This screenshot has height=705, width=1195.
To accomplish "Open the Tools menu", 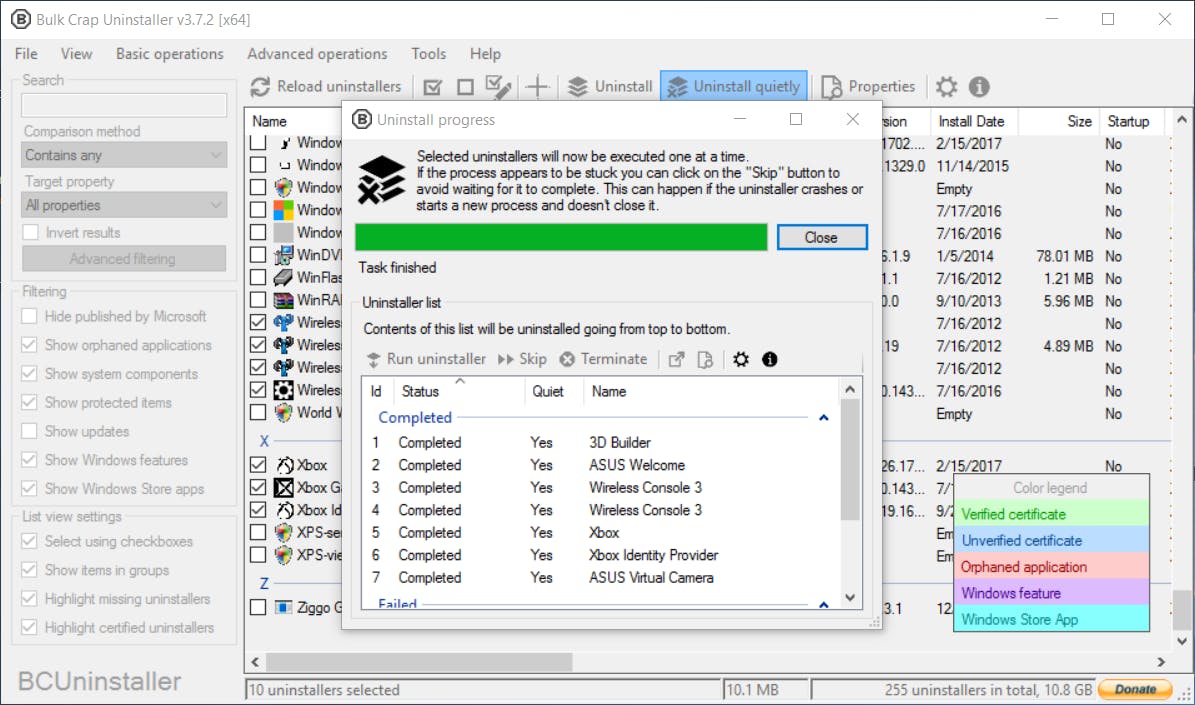I will 428,54.
